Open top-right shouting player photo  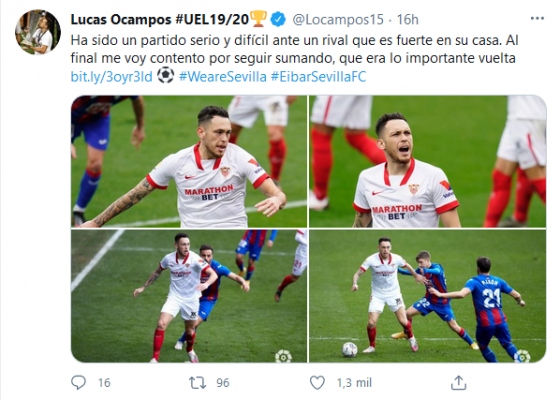coord(428,161)
